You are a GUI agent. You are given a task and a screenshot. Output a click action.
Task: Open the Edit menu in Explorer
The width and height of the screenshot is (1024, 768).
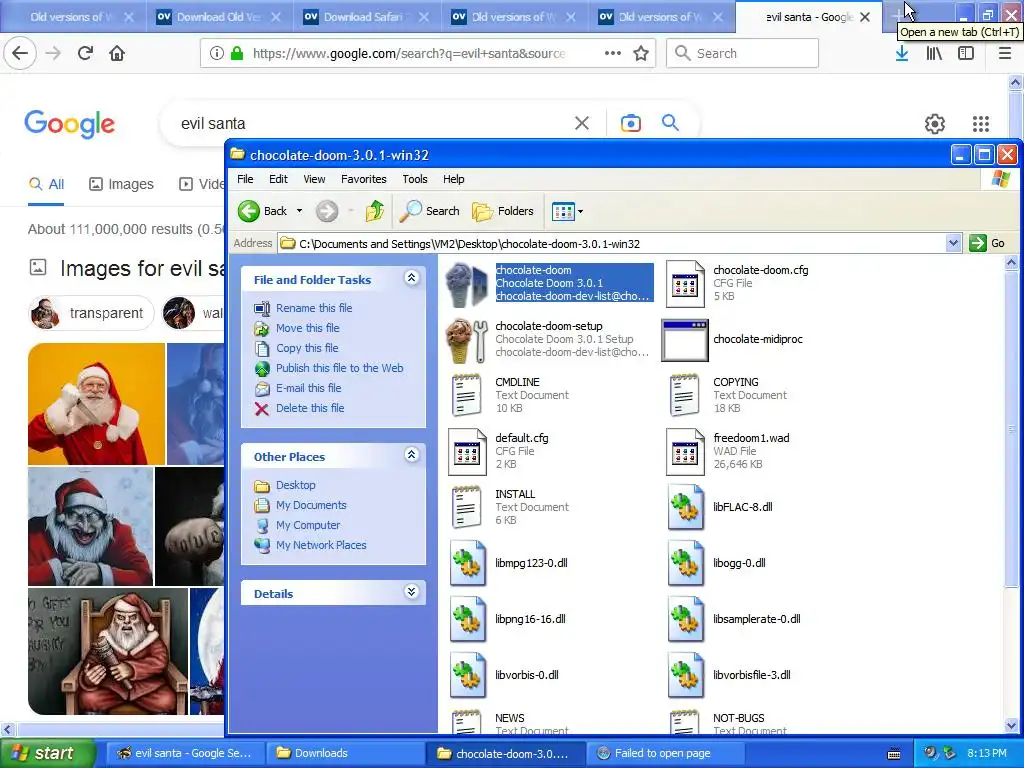(278, 179)
